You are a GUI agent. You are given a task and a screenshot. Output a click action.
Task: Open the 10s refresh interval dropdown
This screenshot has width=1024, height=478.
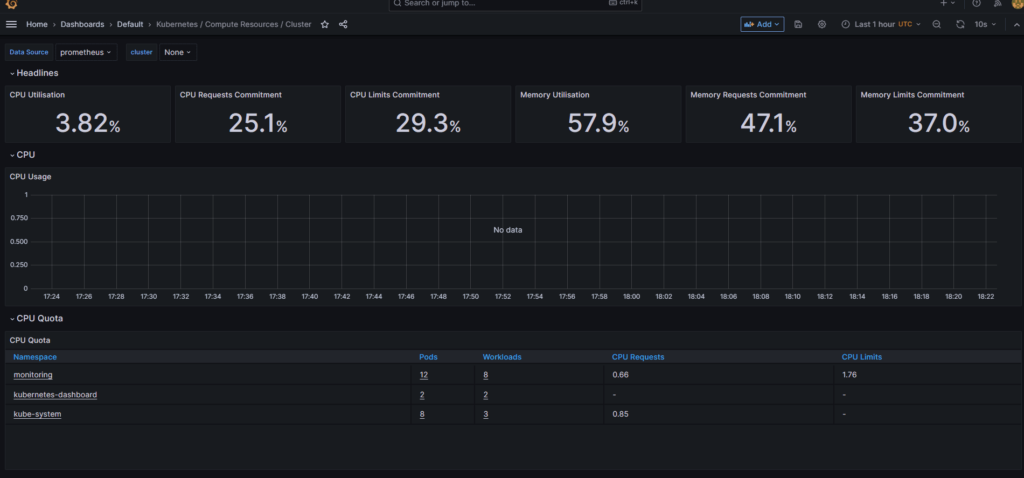click(x=985, y=24)
